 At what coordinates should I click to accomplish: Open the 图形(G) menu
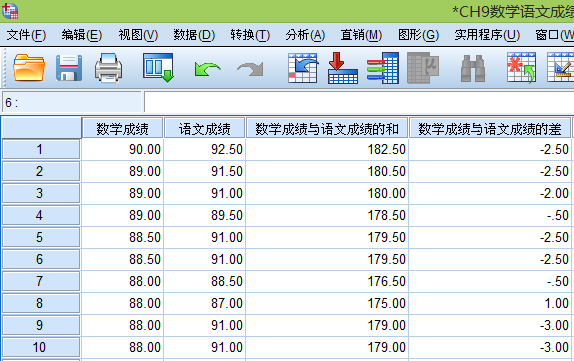418,35
